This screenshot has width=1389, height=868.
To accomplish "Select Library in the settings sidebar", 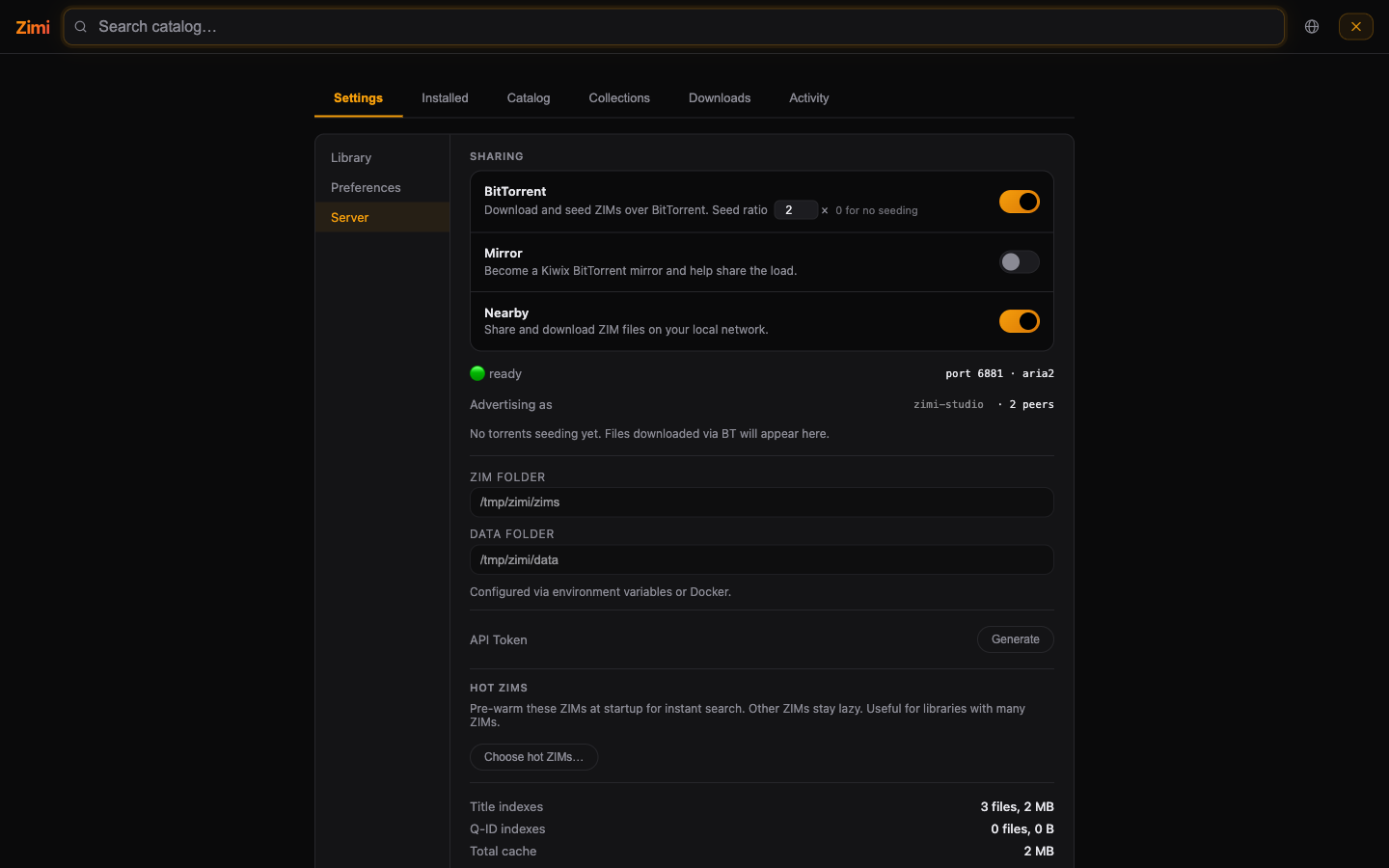I will [x=382, y=157].
